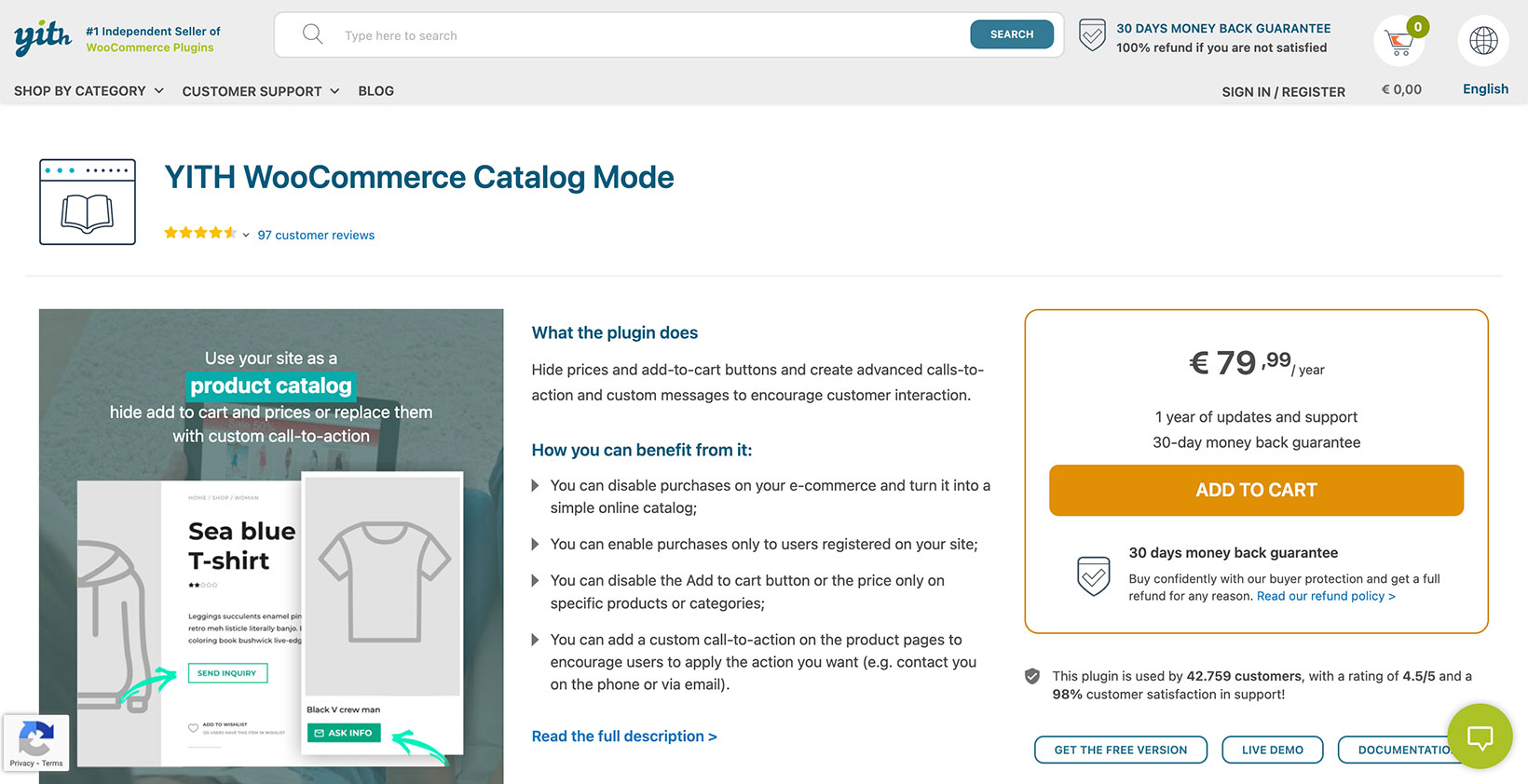1528x784 pixels.
Task: Click the globe language icon above English
Action: pos(1482,40)
